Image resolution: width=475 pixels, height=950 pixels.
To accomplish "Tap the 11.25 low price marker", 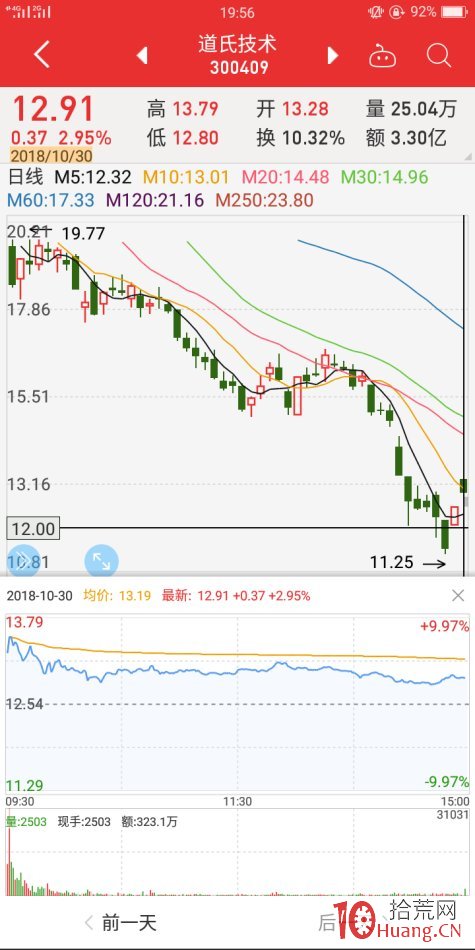I will pos(391,562).
